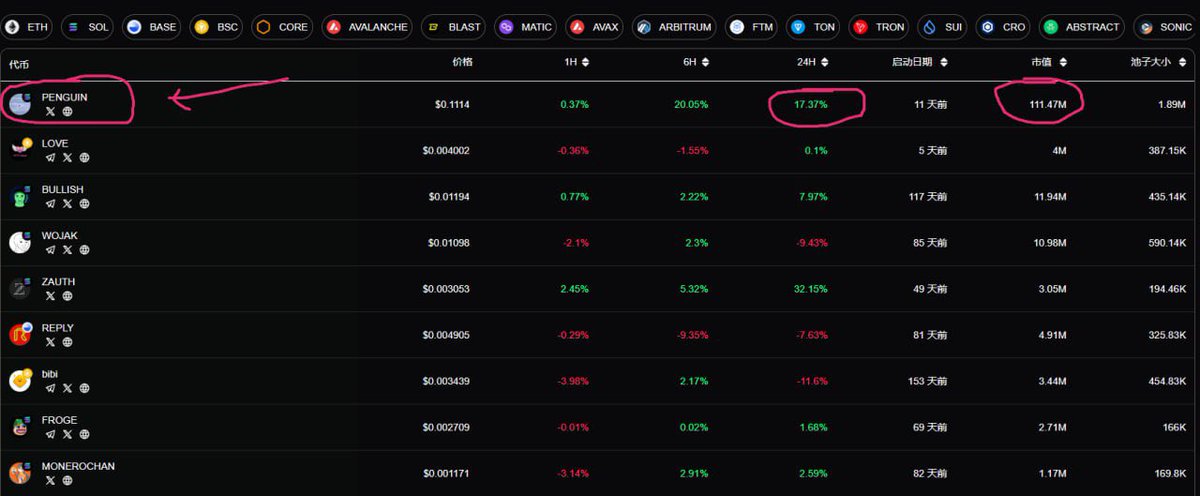Select the CRO chain filter

pyautogui.click(x=1003, y=27)
